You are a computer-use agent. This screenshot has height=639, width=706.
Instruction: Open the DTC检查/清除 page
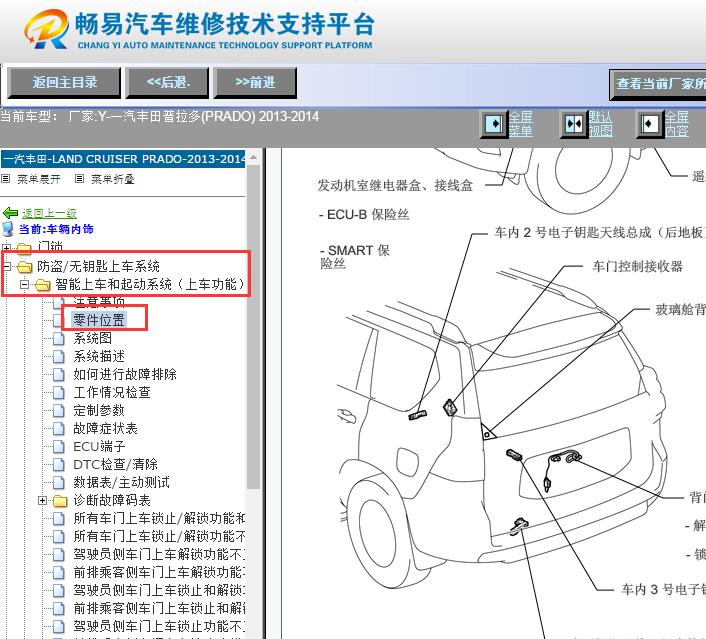pyautogui.click(x=115, y=464)
